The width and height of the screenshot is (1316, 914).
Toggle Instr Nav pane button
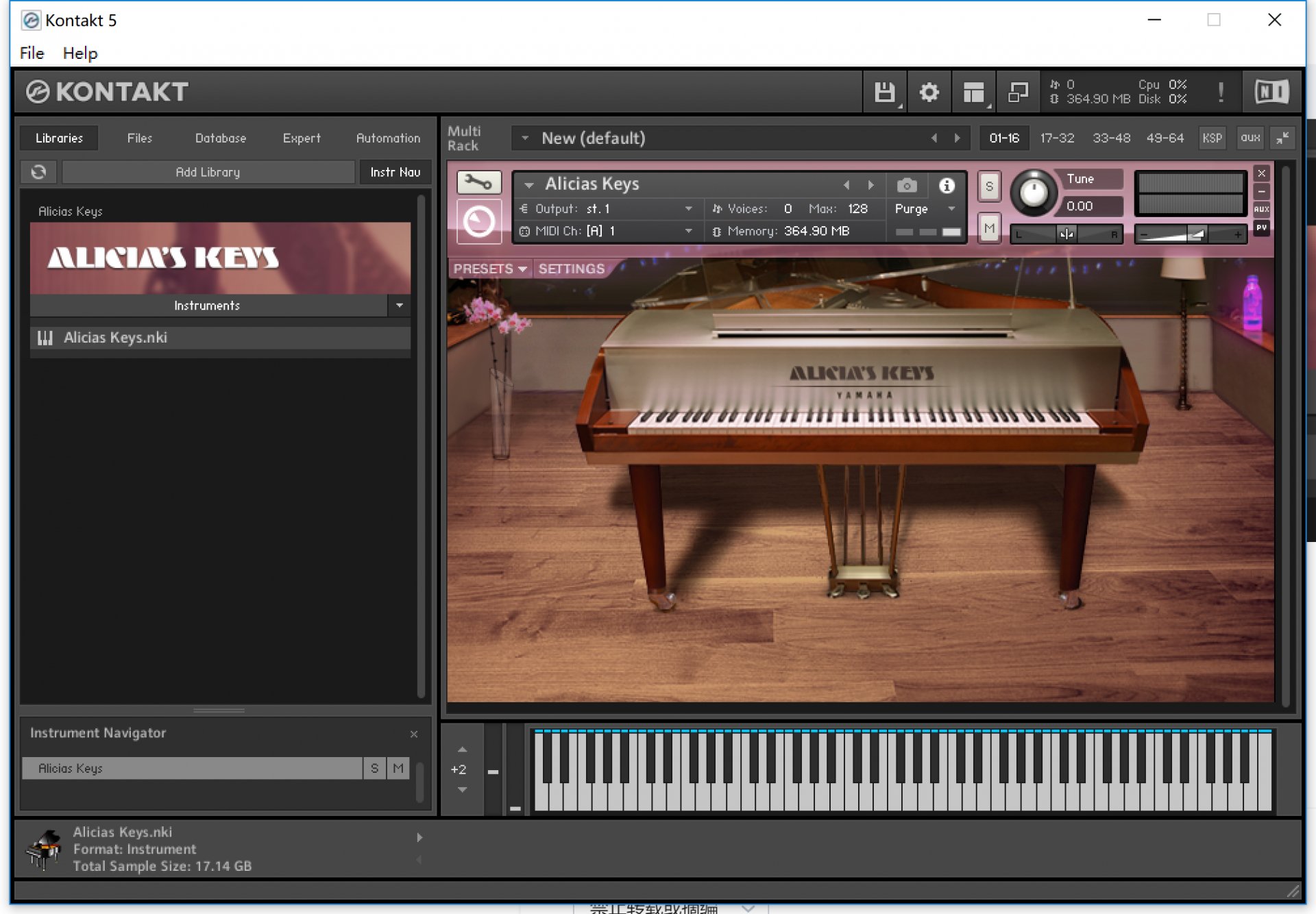click(395, 172)
